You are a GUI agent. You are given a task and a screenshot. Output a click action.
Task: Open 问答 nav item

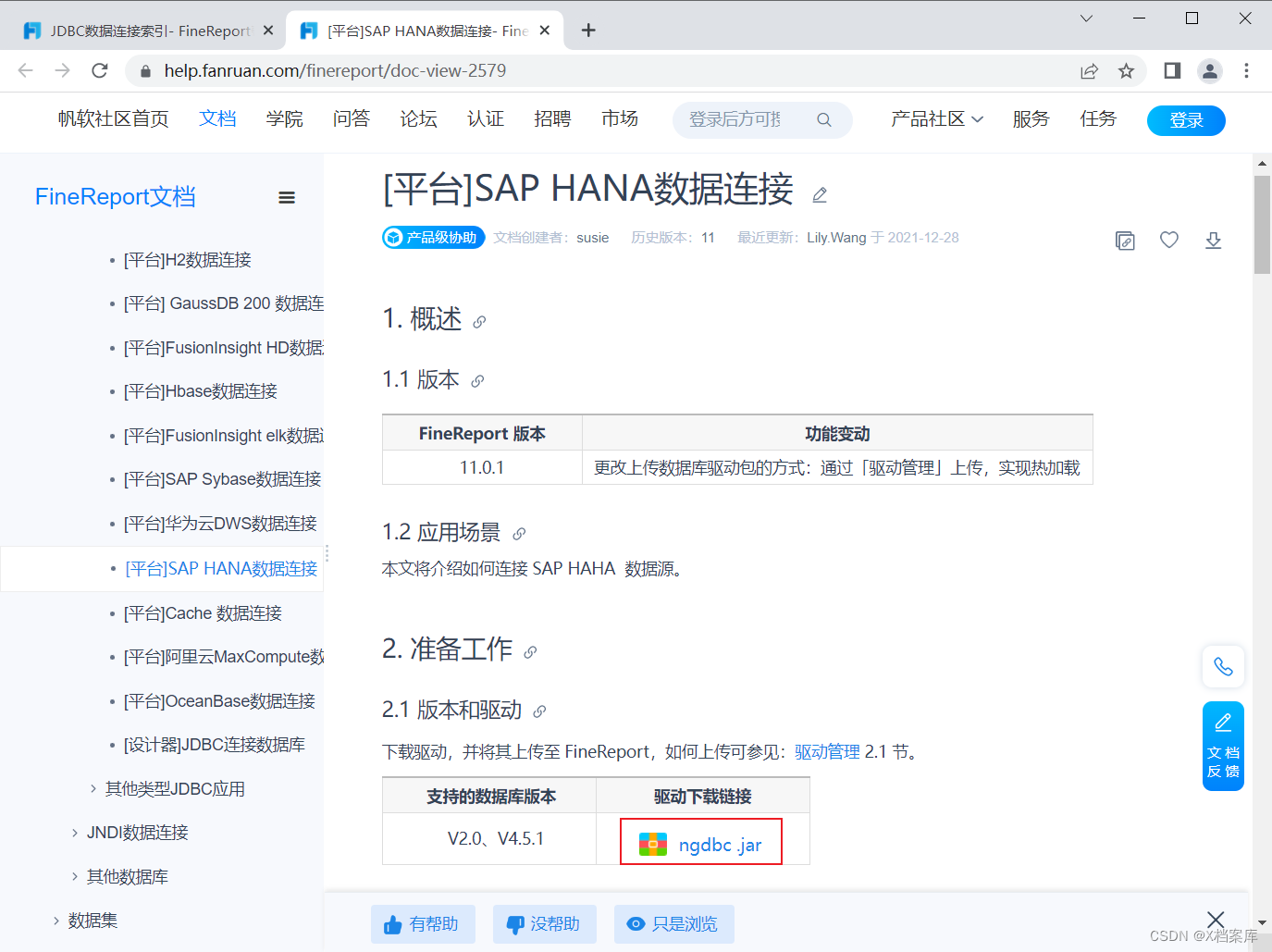tap(352, 119)
